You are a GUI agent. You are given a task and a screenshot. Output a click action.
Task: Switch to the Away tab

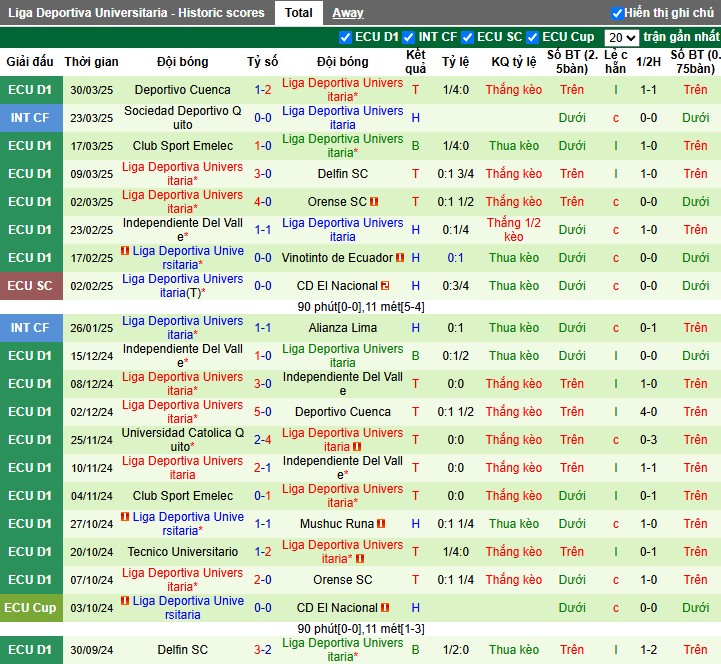click(348, 13)
